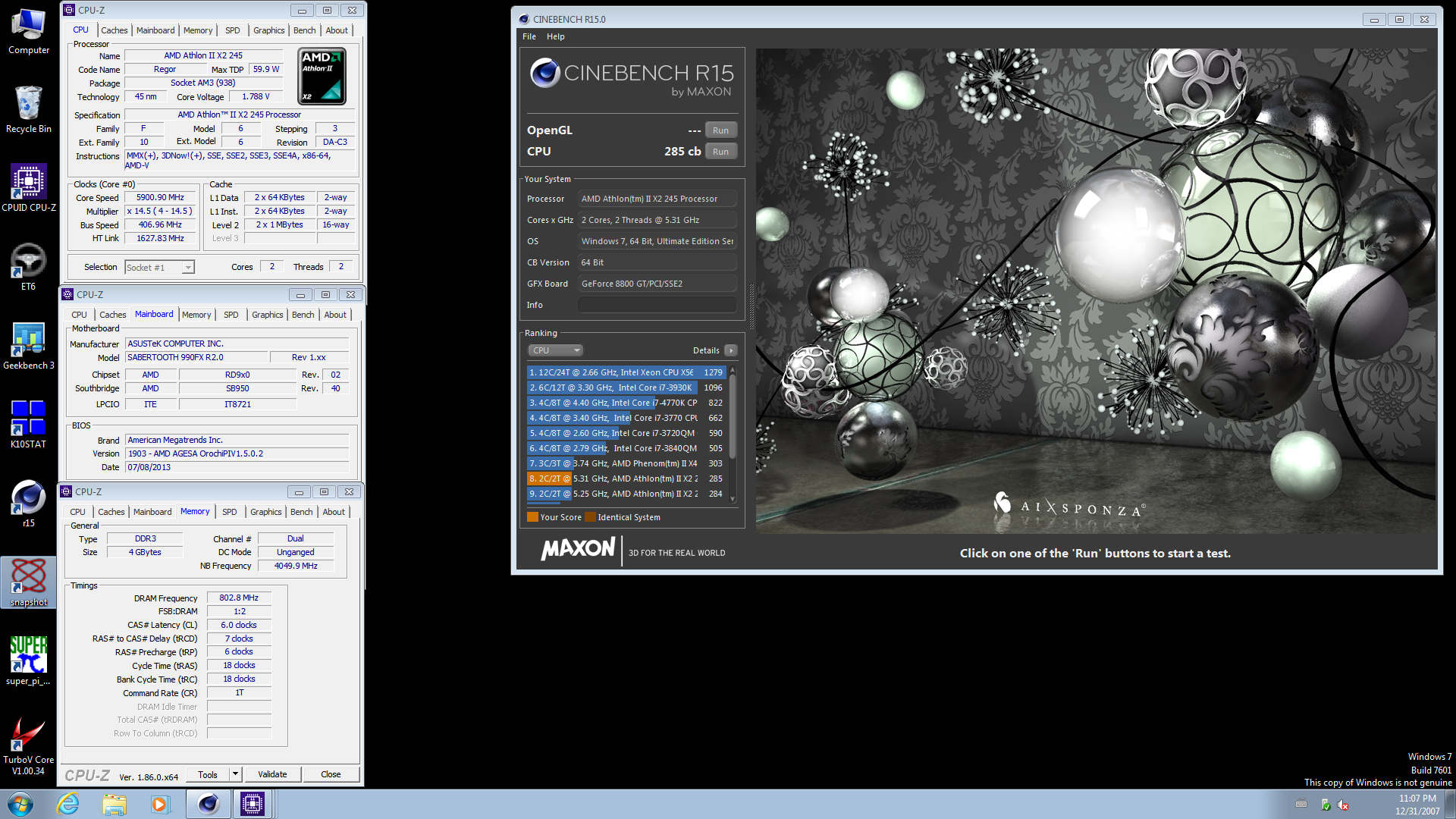Open the Computer desktop icon
This screenshot has height=819, width=1456.
pos(29,30)
